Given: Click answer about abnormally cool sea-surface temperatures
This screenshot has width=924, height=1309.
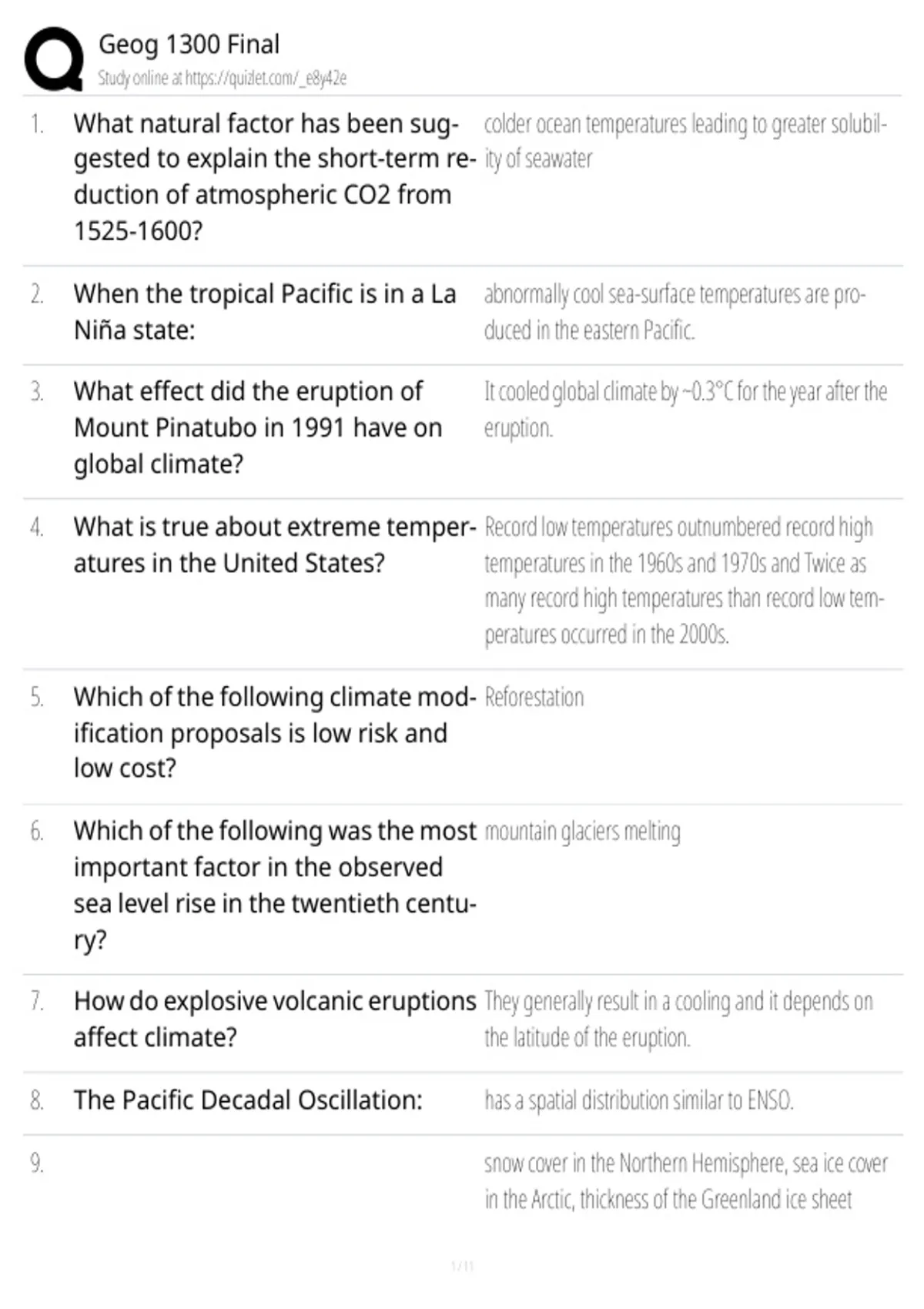Looking at the screenshot, I should (x=675, y=312).
